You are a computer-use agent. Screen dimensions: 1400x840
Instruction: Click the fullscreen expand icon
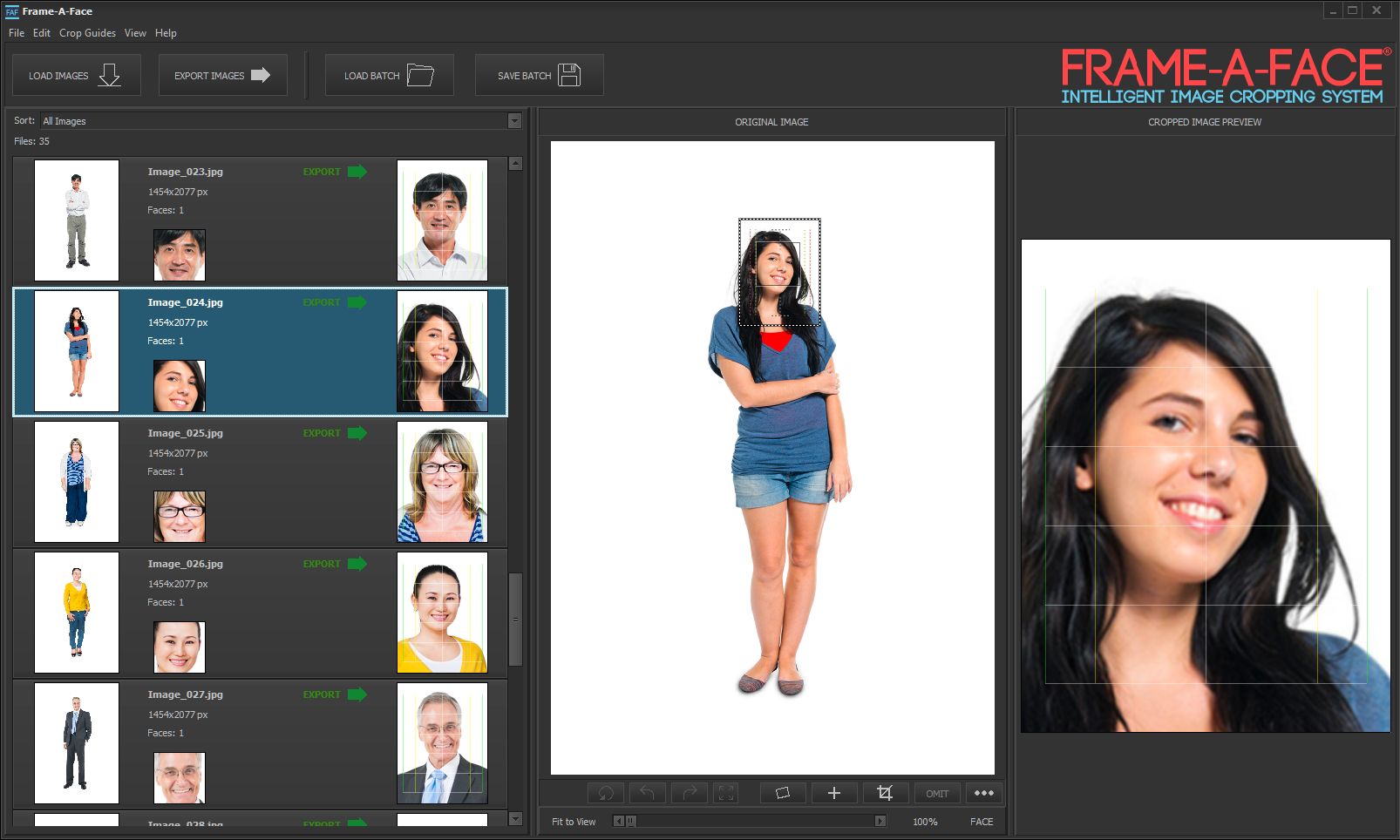click(726, 793)
